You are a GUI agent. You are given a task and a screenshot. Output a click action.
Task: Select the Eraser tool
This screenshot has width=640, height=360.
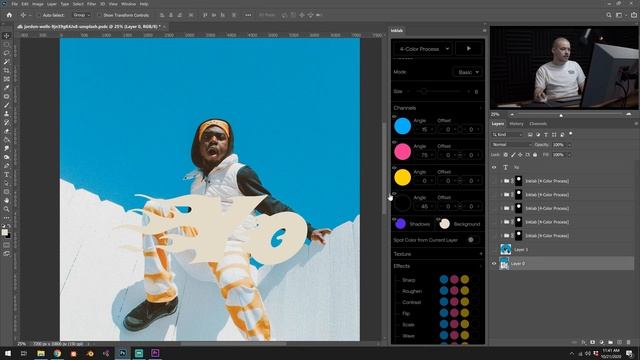pos(6,131)
